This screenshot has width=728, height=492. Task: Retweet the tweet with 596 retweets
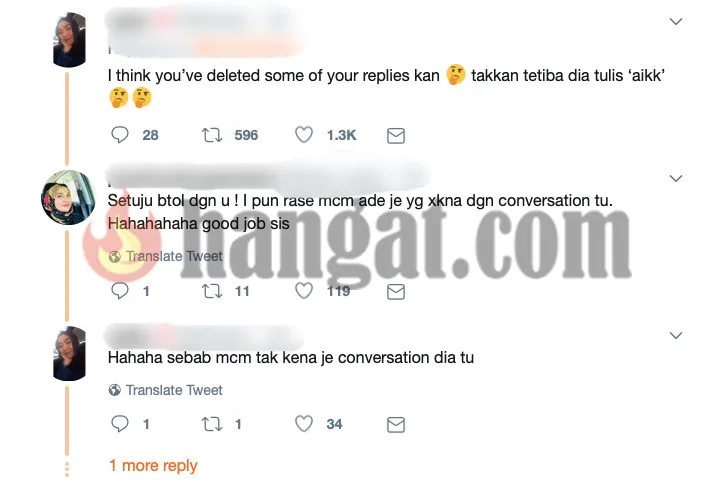coord(212,135)
